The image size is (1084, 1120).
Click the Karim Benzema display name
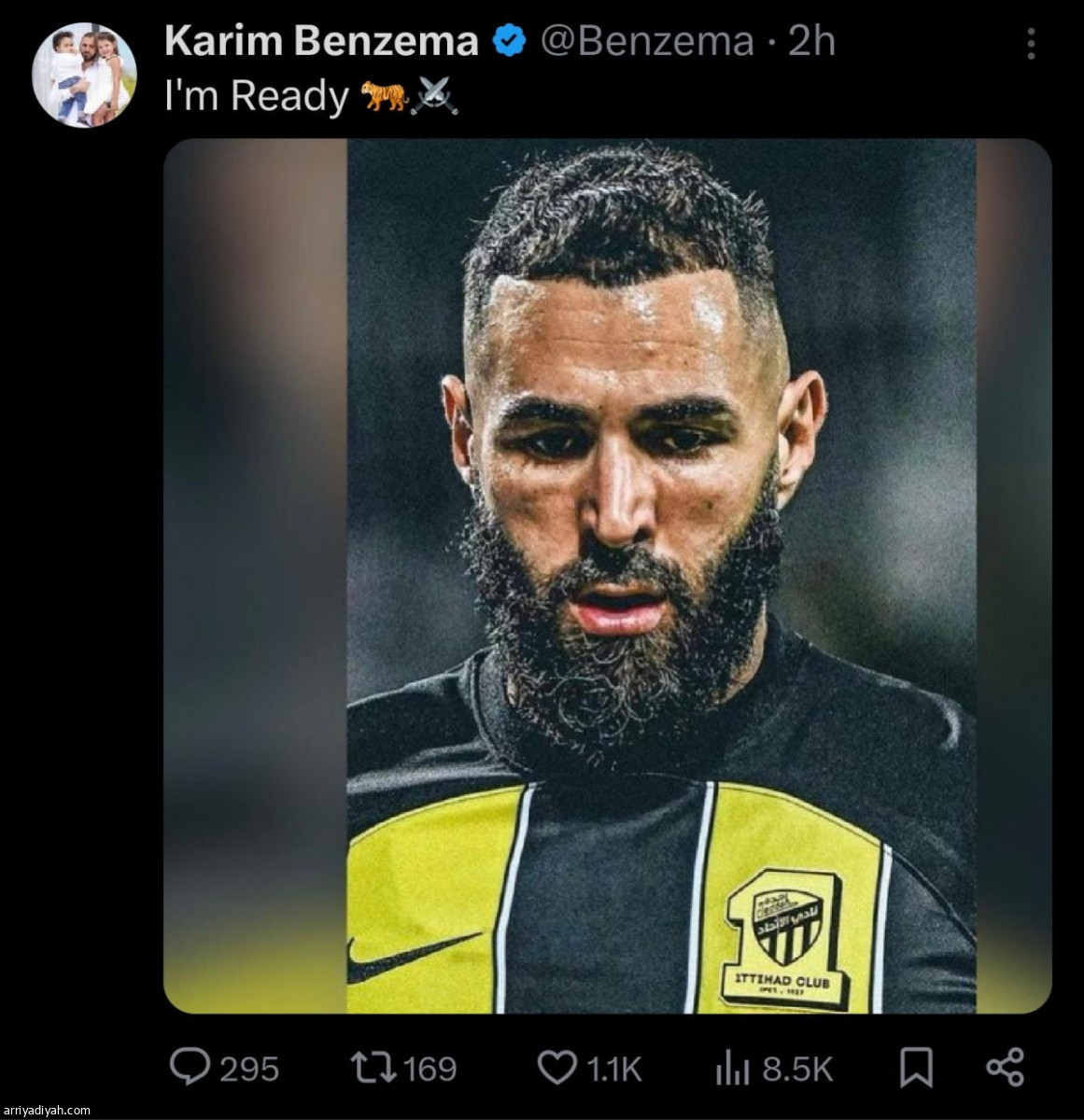click(x=321, y=41)
